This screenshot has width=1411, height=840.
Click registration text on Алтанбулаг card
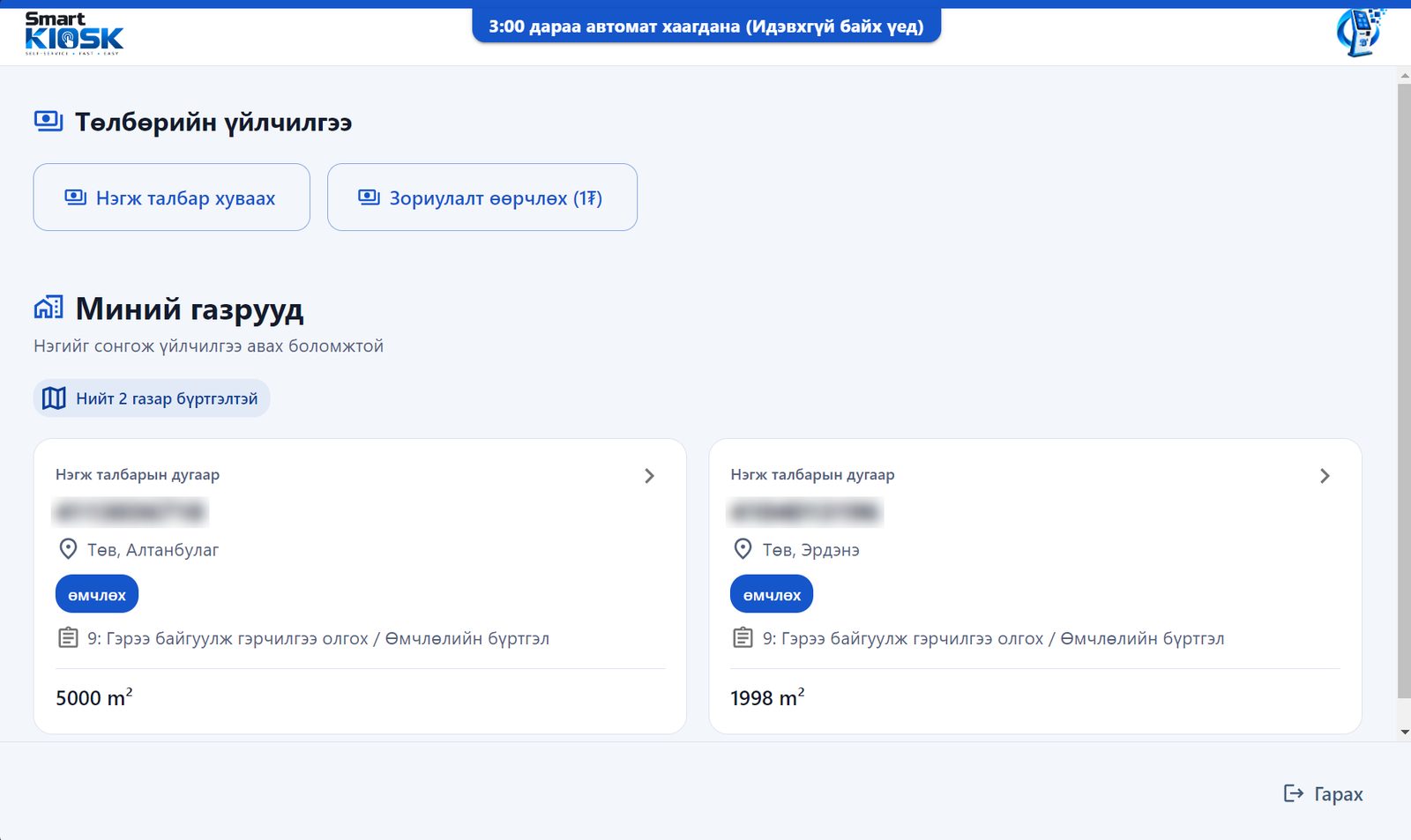[x=318, y=638]
